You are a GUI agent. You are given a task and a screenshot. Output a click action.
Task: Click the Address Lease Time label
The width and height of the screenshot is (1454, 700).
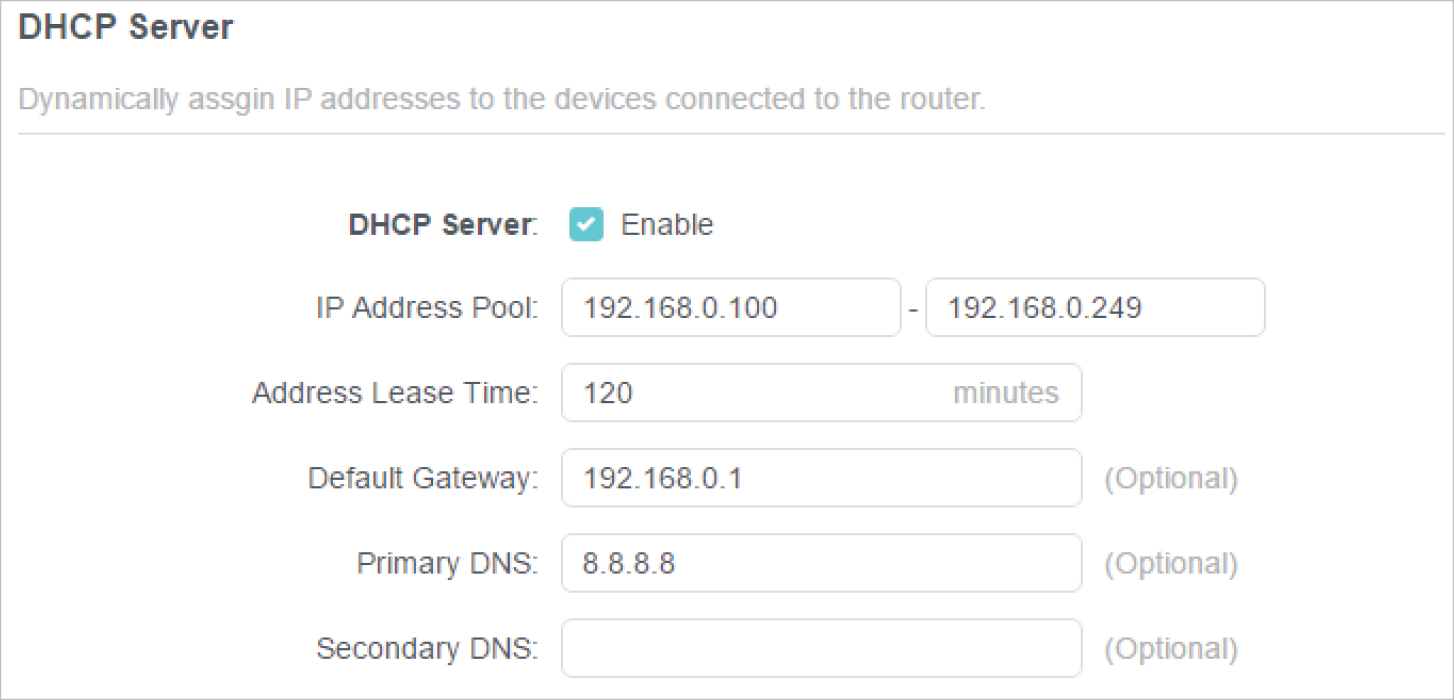pos(395,393)
